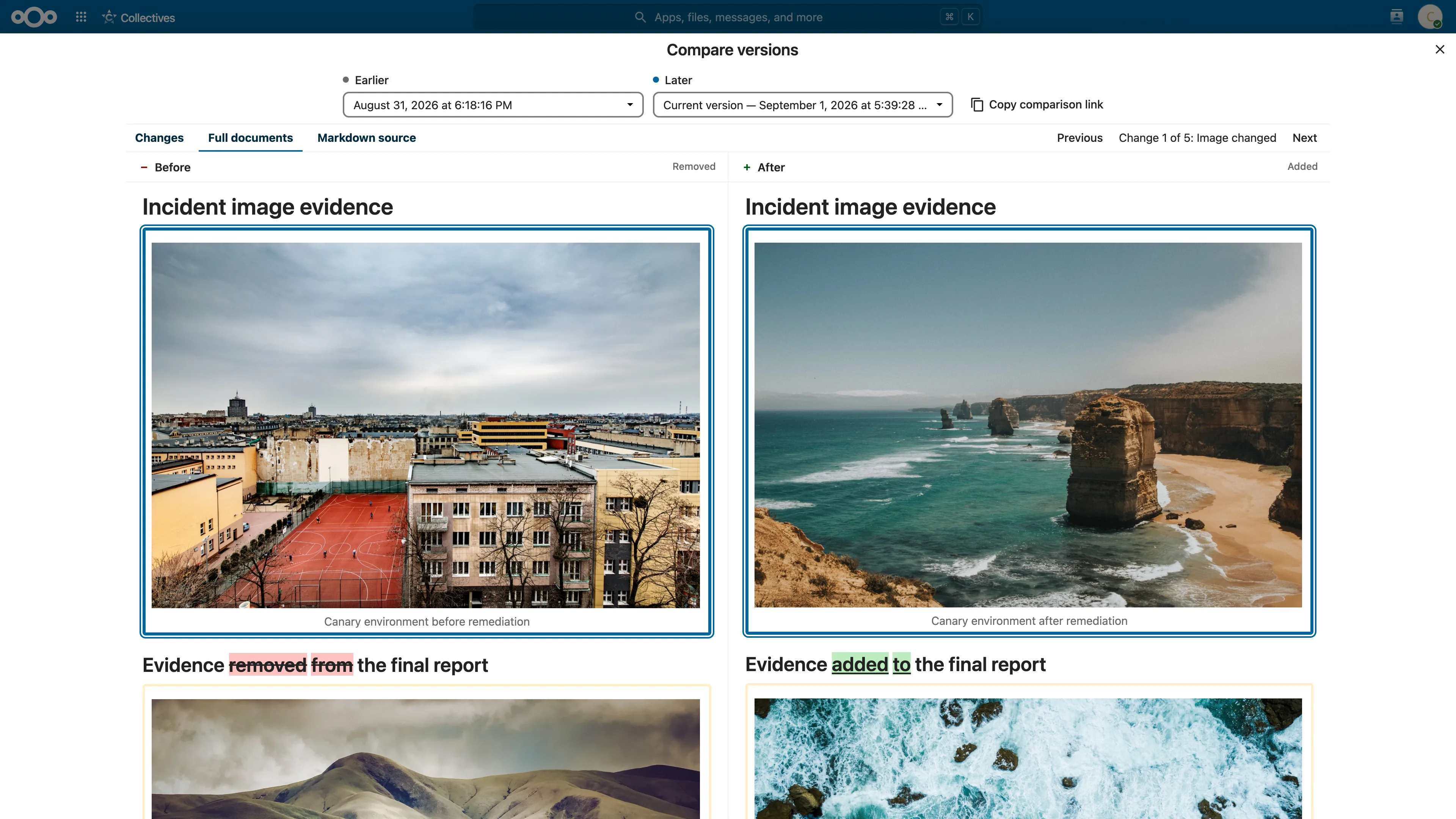Click the Nextcloud logo icon
This screenshot has width=1456, height=819.
coord(34,17)
